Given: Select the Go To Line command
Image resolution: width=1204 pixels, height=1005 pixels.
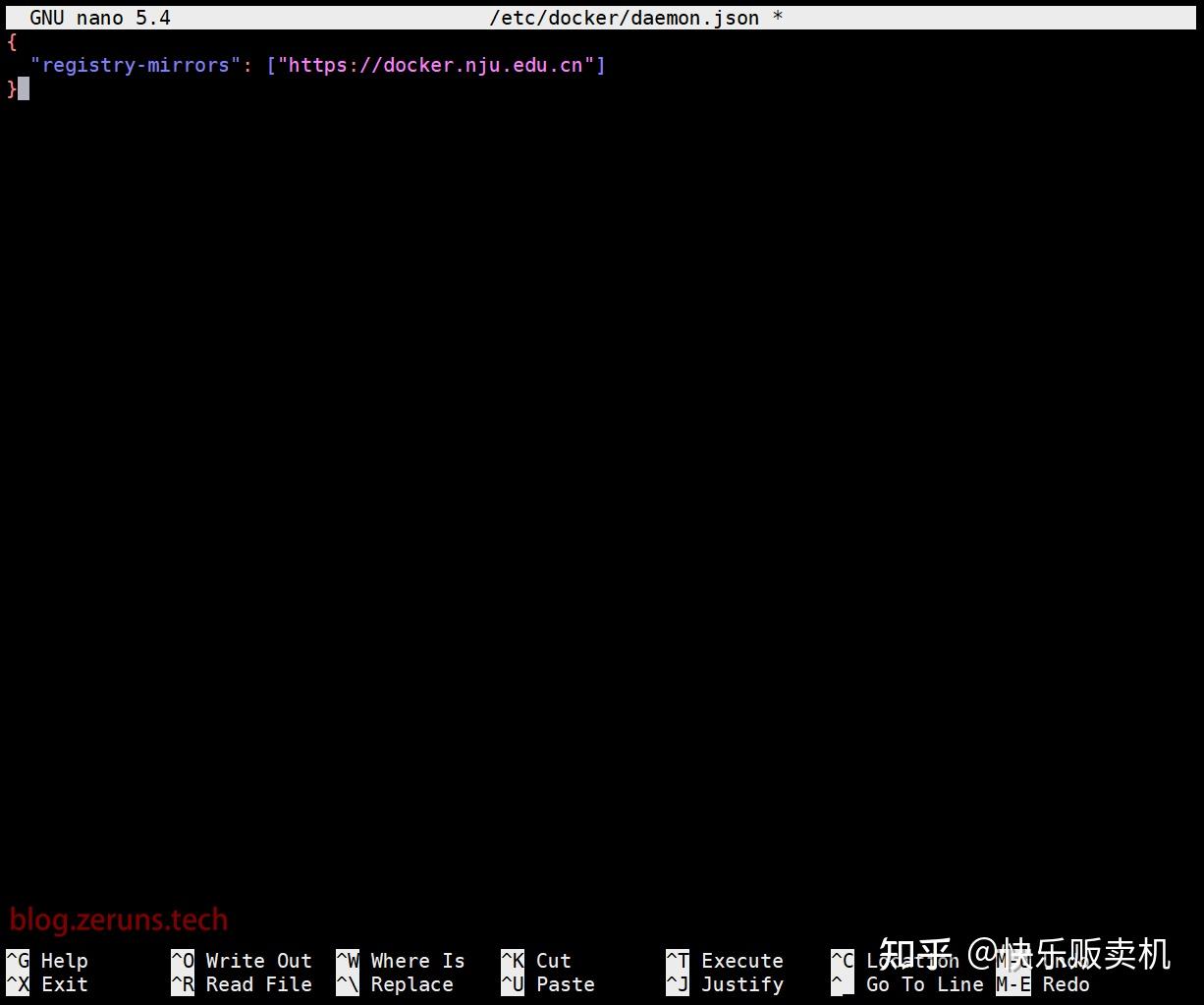Looking at the screenshot, I should pos(924,983).
